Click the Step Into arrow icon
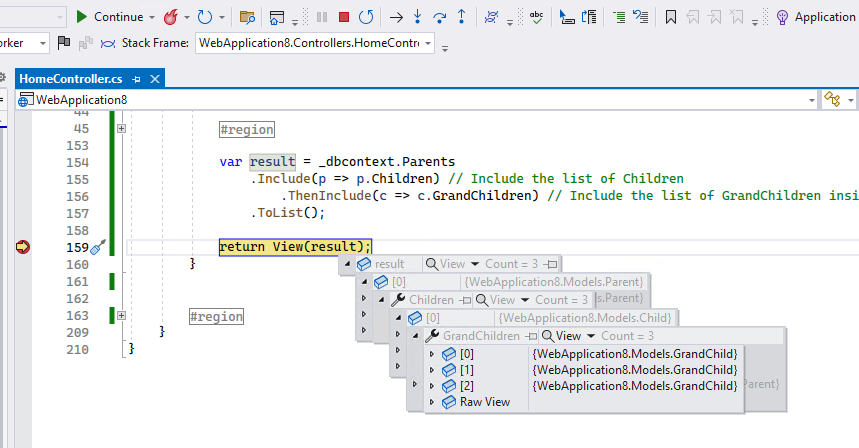 (x=418, y=17)
